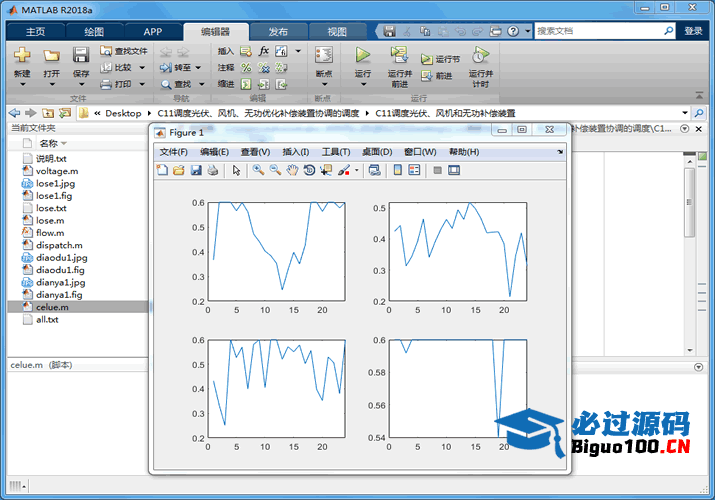Switch to the 绘图 (Plots) ribbon tab

94,32
